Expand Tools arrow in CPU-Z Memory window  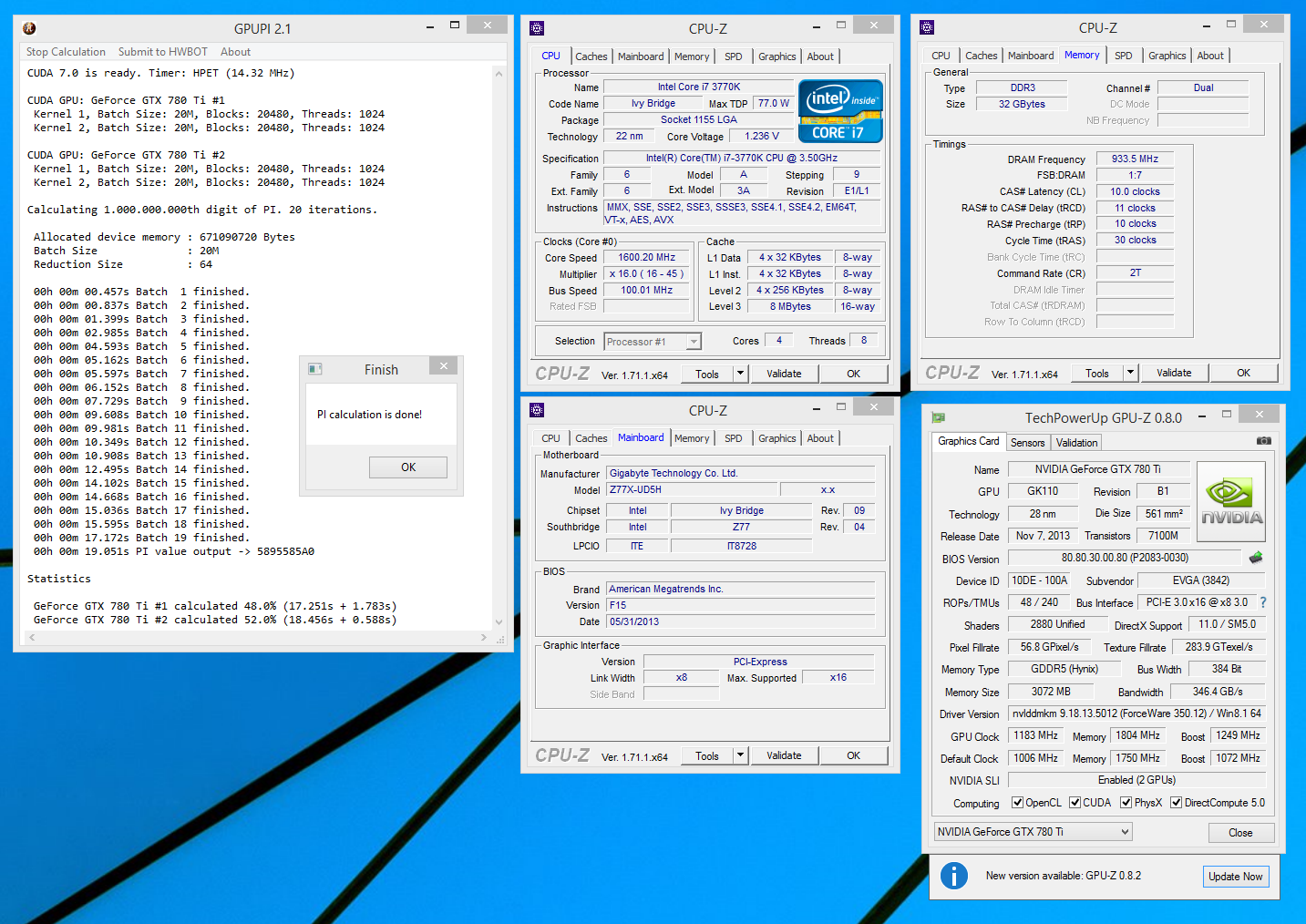1131,373
